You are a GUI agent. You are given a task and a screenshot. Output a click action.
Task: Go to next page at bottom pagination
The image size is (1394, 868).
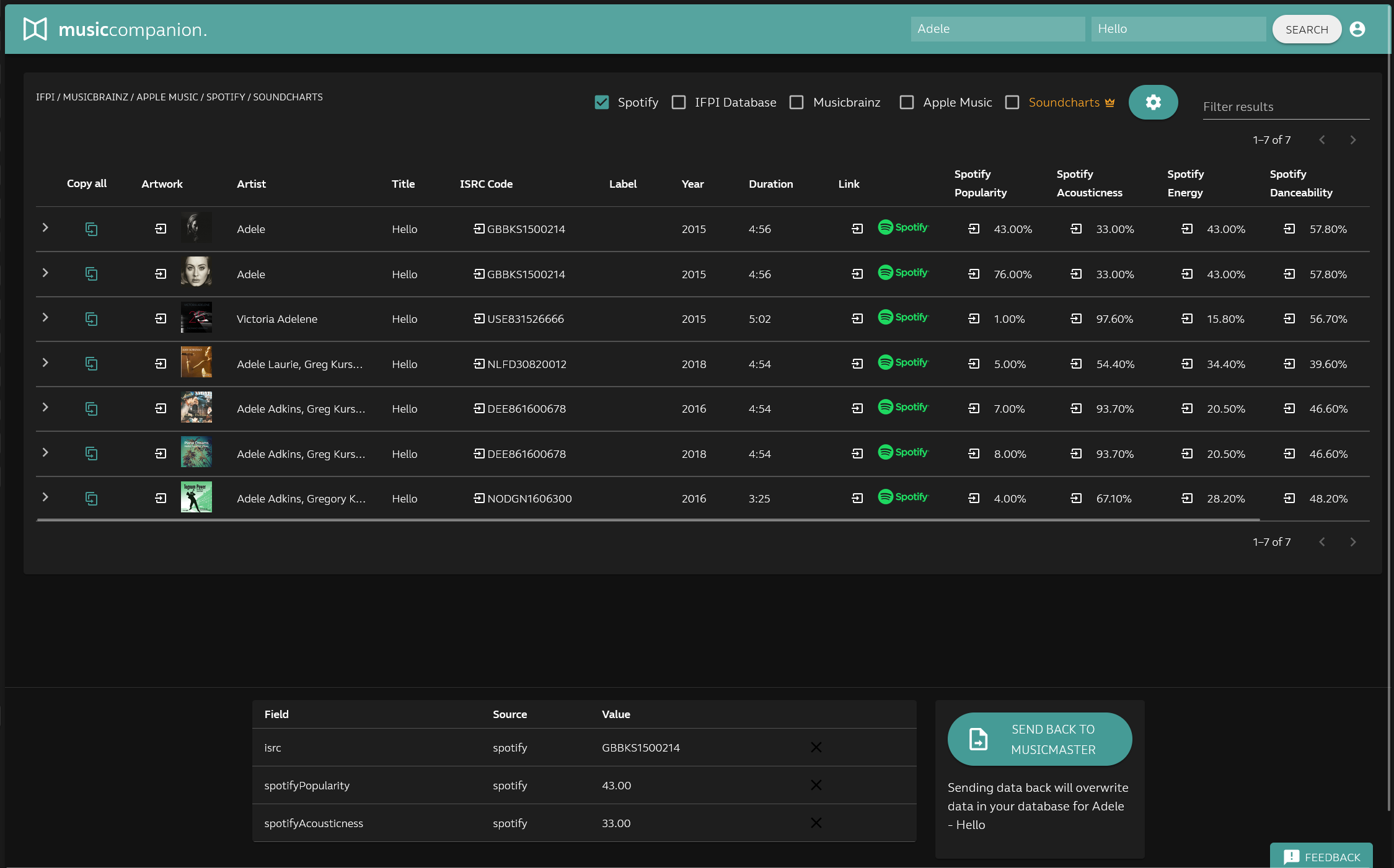(x=1353, y=542)
